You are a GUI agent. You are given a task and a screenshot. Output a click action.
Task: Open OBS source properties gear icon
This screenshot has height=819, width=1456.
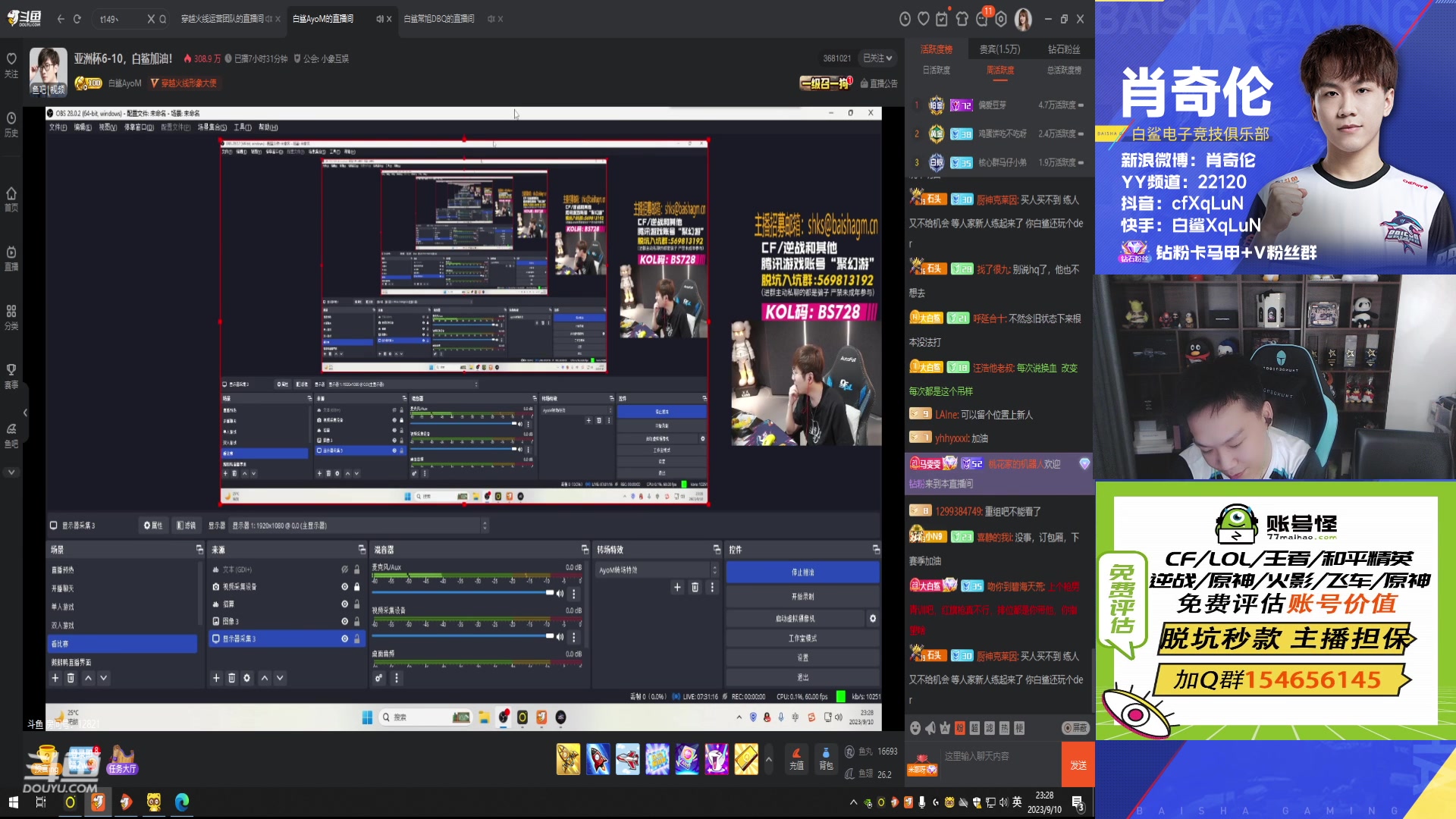coord(246,678)
